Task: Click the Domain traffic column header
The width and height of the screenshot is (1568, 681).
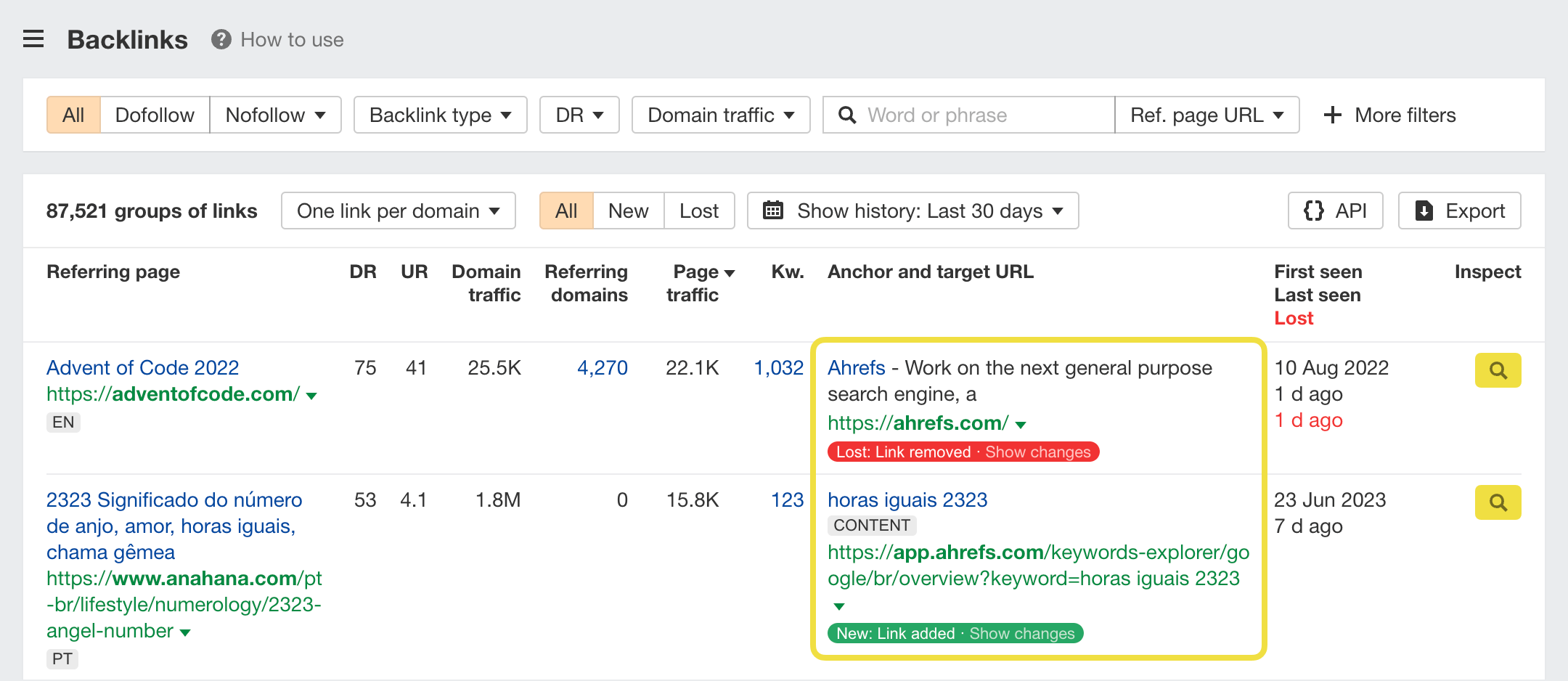Action: pos(486,283)
